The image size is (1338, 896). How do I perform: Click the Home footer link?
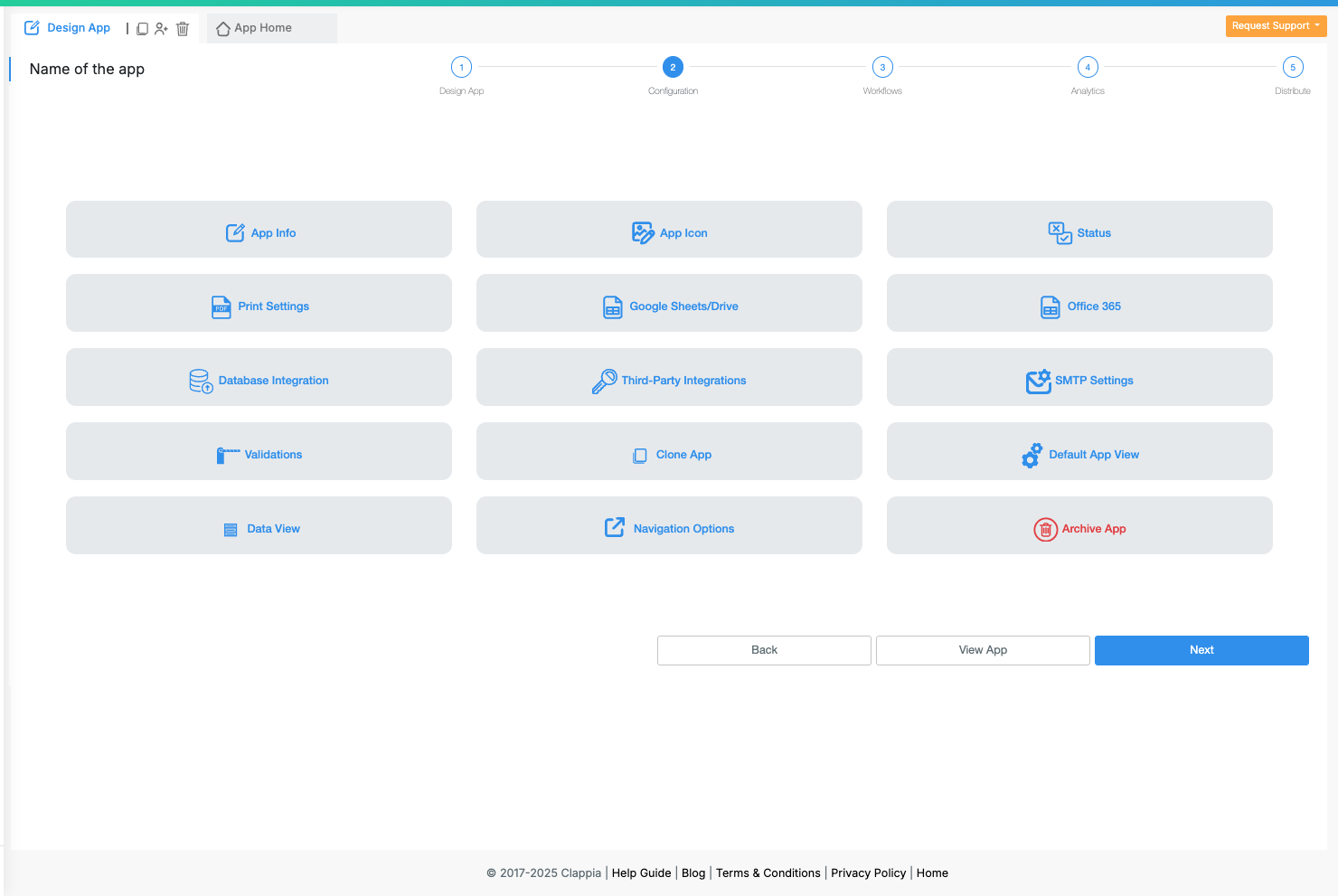(932, 873)
